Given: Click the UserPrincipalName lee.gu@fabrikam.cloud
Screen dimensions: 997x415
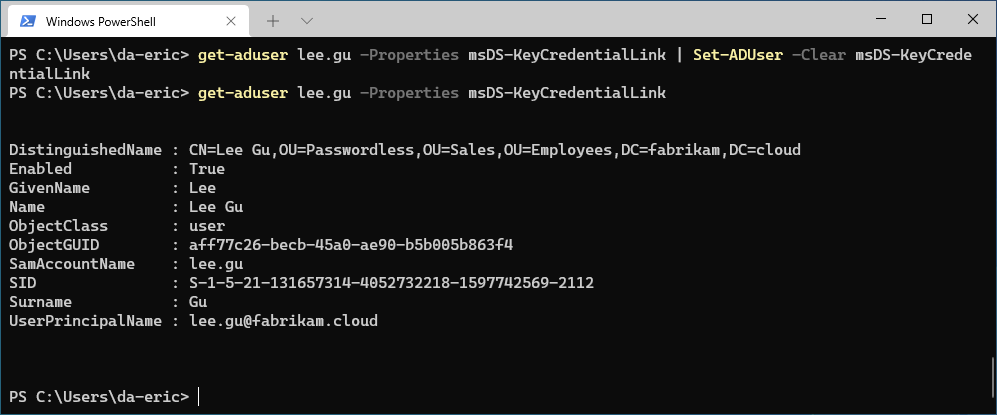Looking at the screenshot, I should point(284,321).
